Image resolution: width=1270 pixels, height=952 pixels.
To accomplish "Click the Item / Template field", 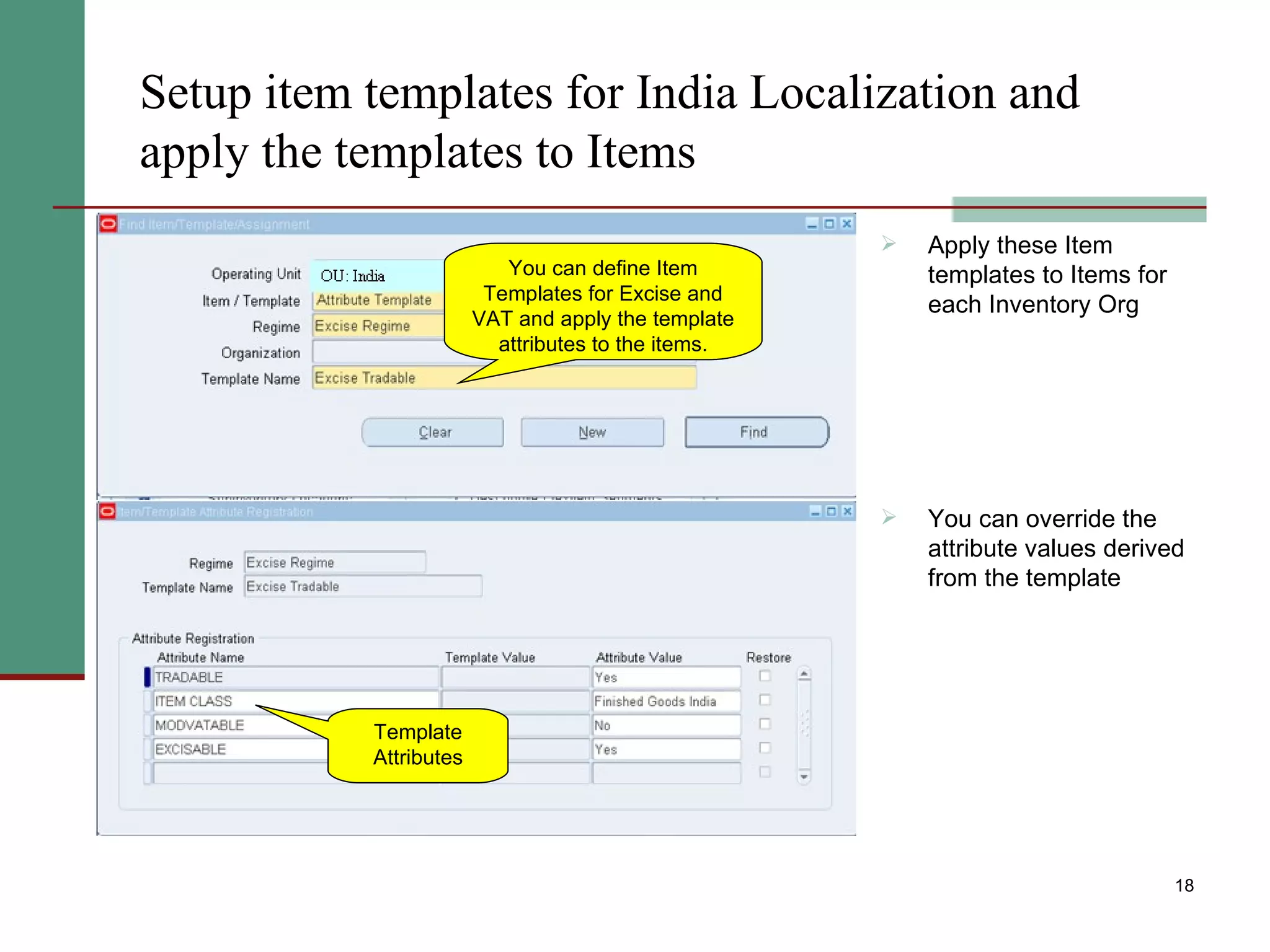I will pos(378,300).
